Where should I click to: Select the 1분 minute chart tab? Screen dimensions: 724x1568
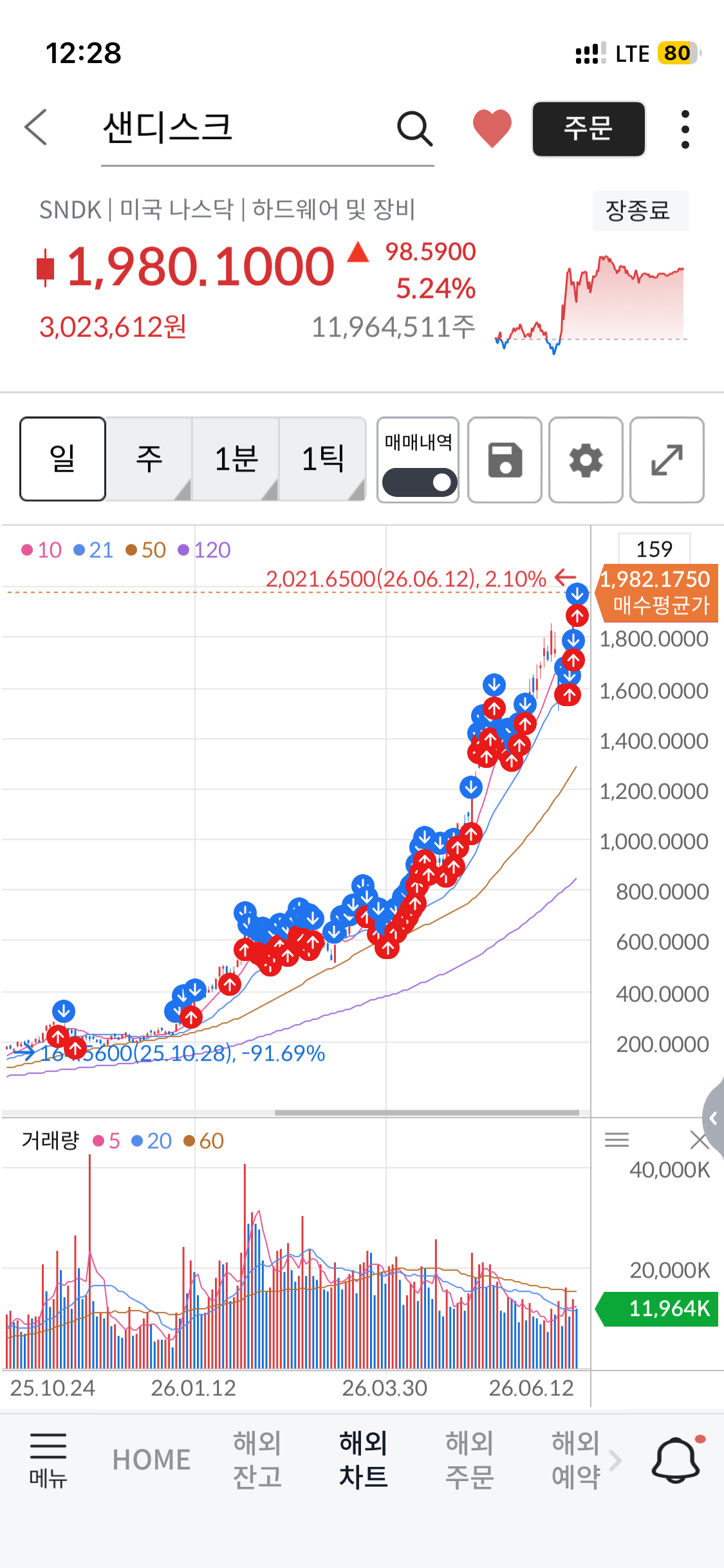tap(236, 459)
